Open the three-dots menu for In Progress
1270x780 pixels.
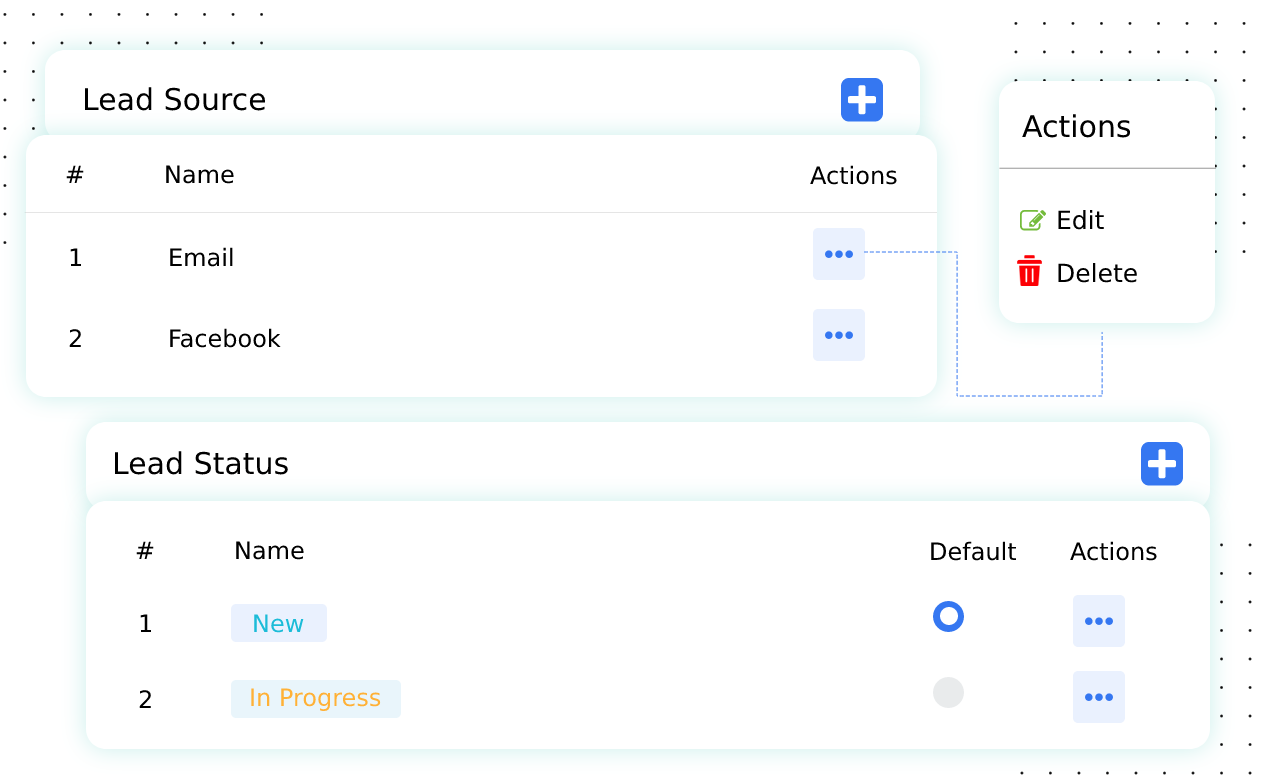(x=1098, y=697)
